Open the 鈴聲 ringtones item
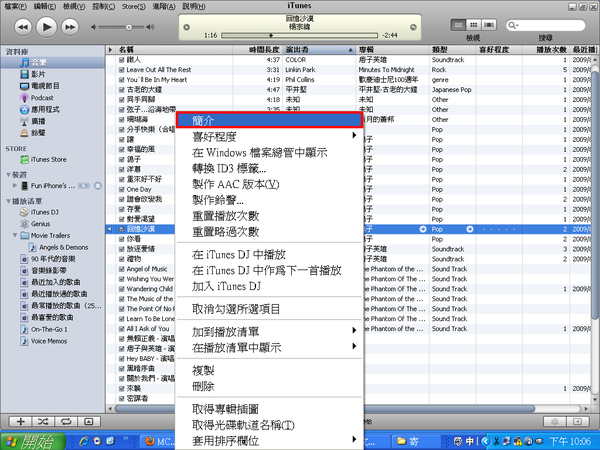This screenshot has height=450, width=600. (38, 133)
